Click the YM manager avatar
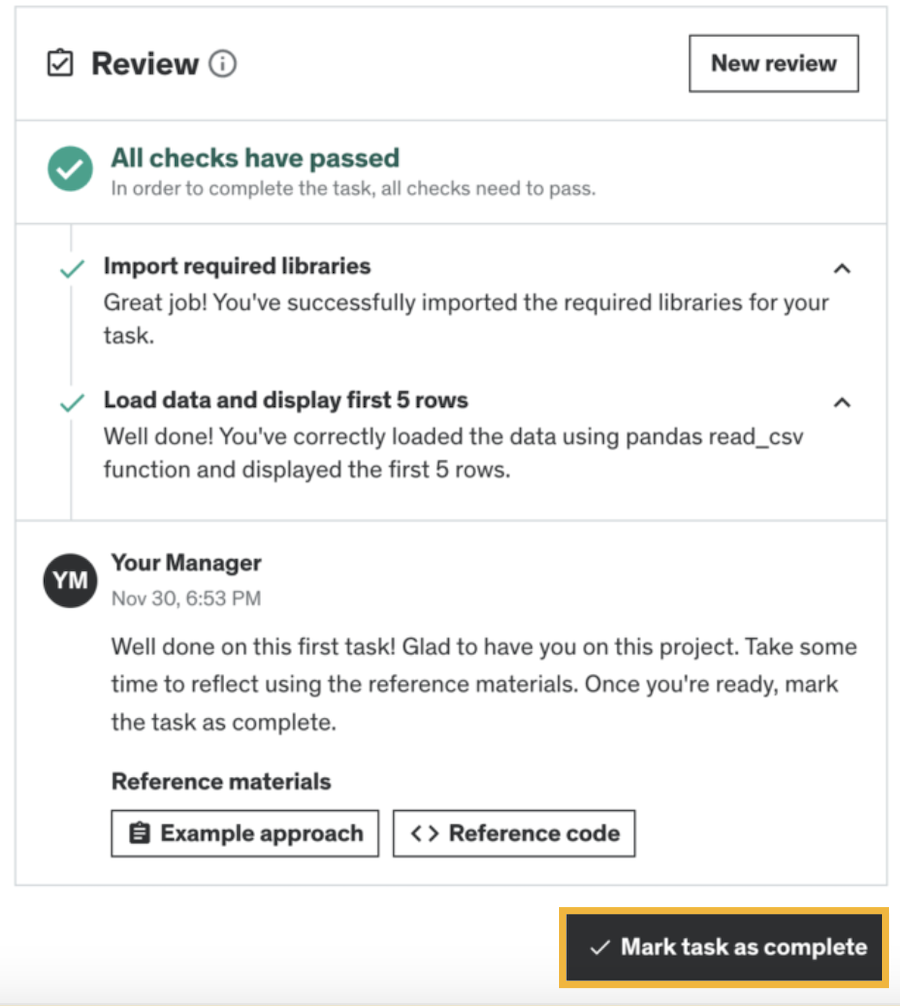Screen dimensions: 900x1006 tap(70, 579)
